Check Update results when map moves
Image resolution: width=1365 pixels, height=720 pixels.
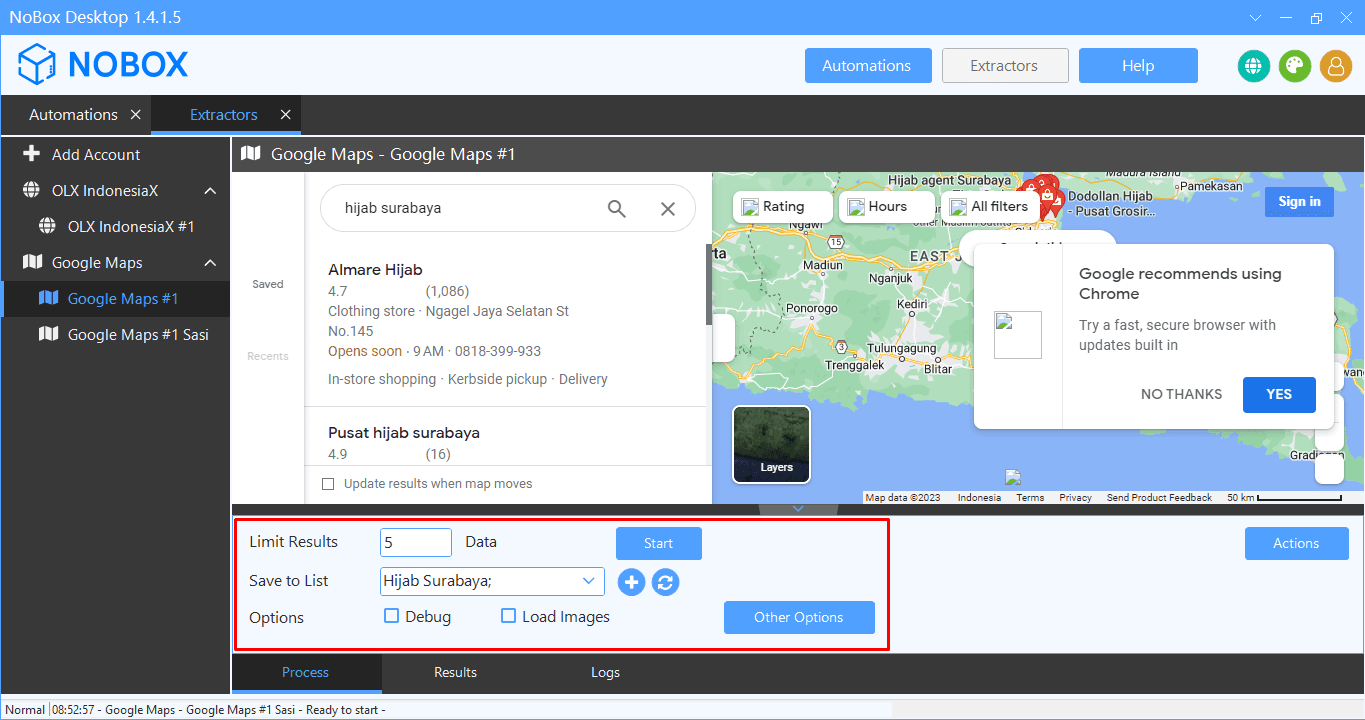(328, 484)
